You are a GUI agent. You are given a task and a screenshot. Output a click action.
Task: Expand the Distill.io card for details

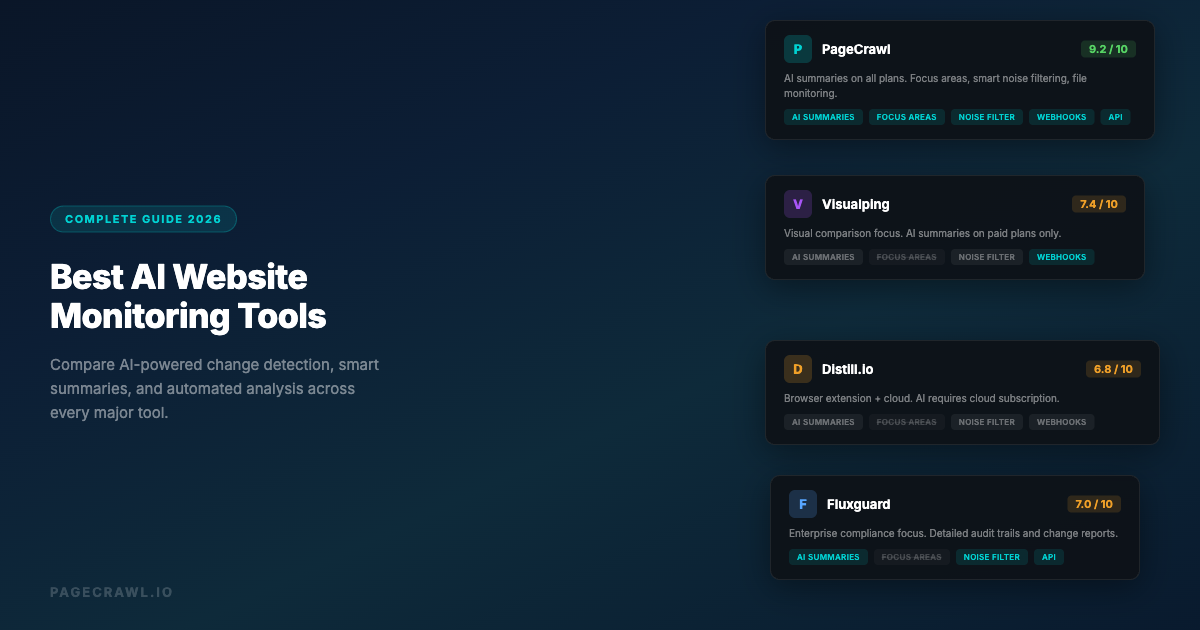(x=960, y=392)
